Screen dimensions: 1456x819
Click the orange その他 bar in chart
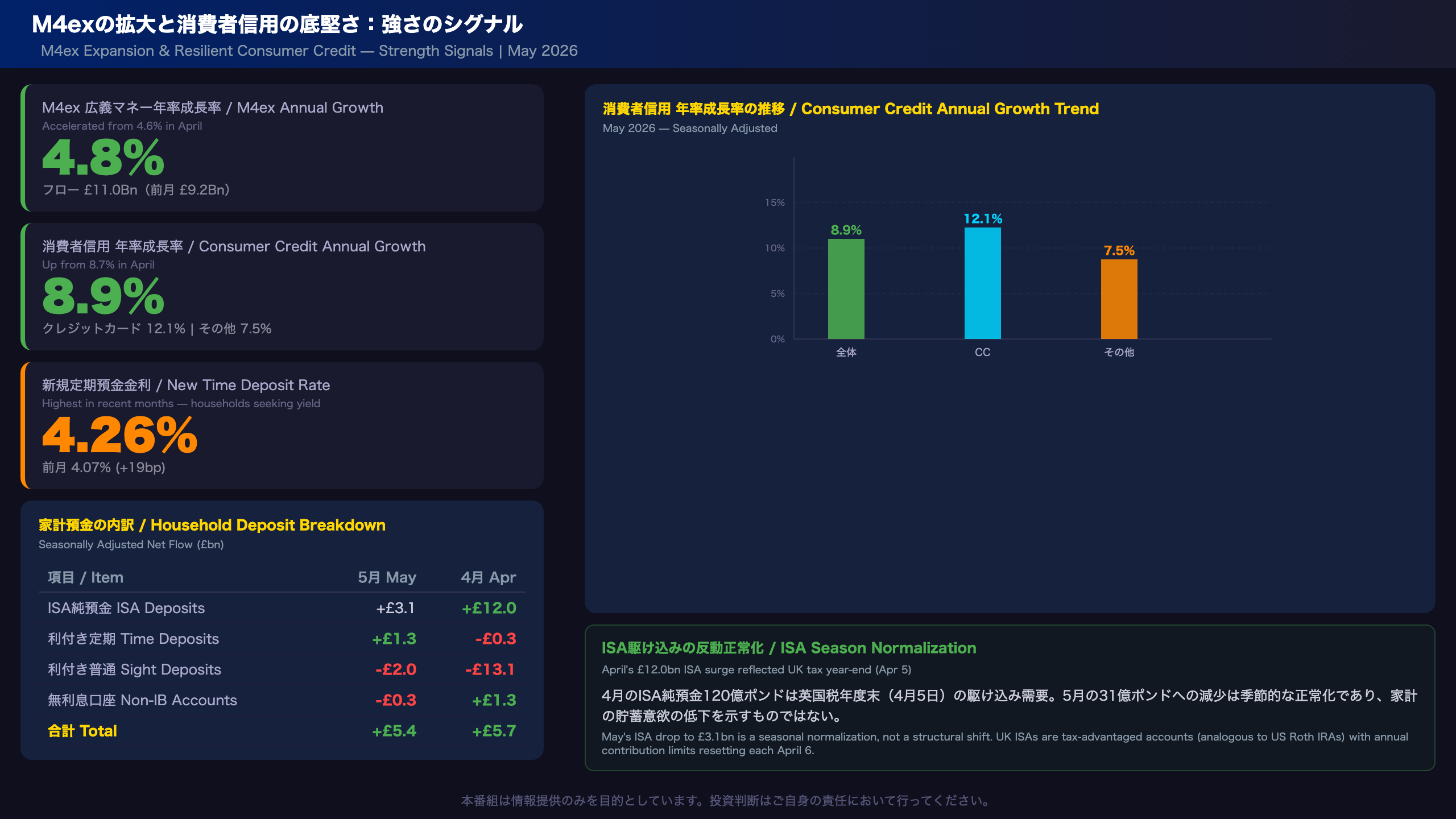[1119, 299]
